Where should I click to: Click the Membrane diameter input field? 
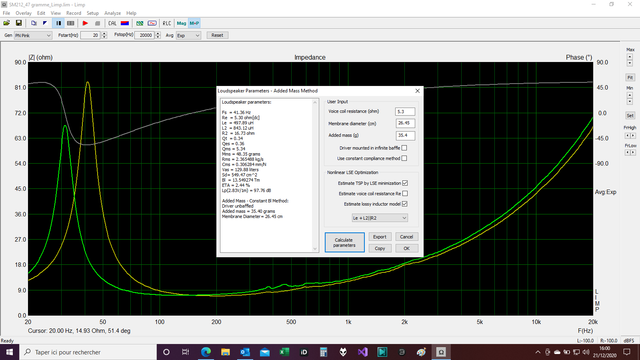[405, 123]
